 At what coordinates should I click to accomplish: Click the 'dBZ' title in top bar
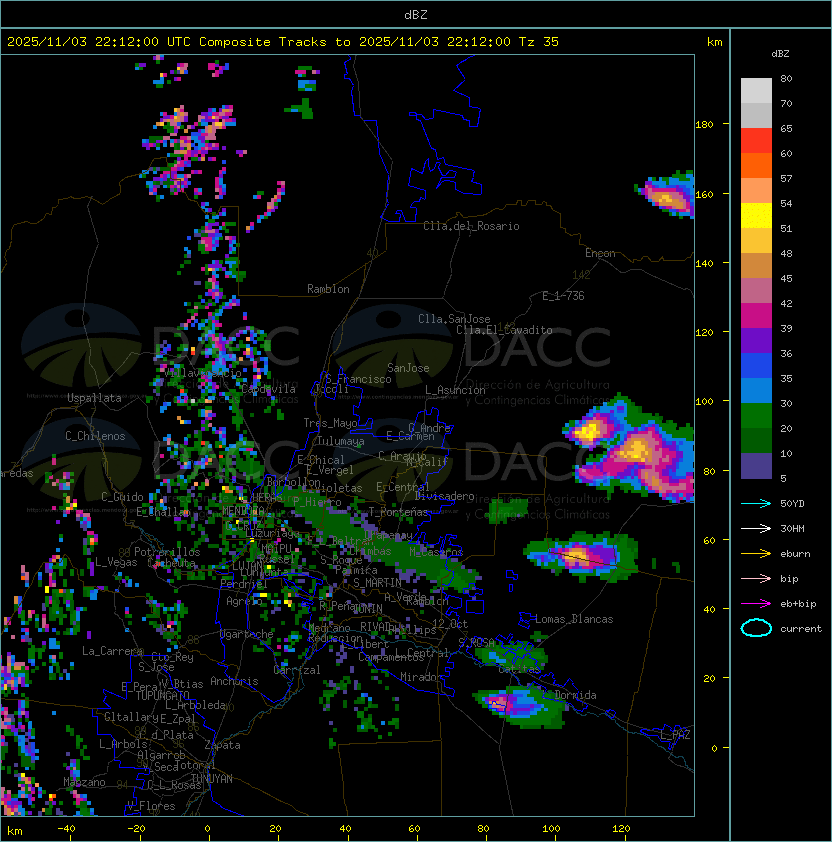click(416, 14)
